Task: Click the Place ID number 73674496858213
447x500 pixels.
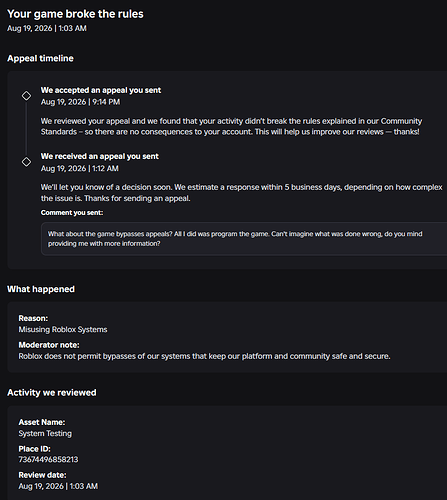Action: (x=48, y=460)
